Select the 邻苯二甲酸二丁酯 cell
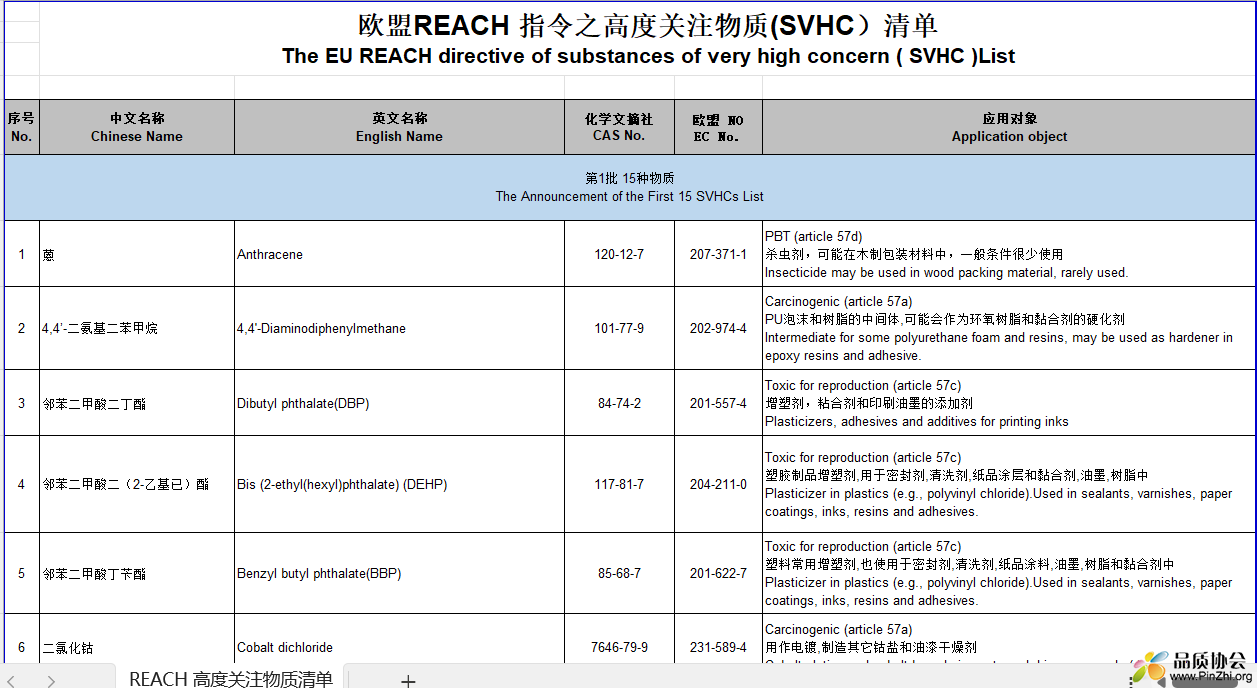 [x=137, y=403]
